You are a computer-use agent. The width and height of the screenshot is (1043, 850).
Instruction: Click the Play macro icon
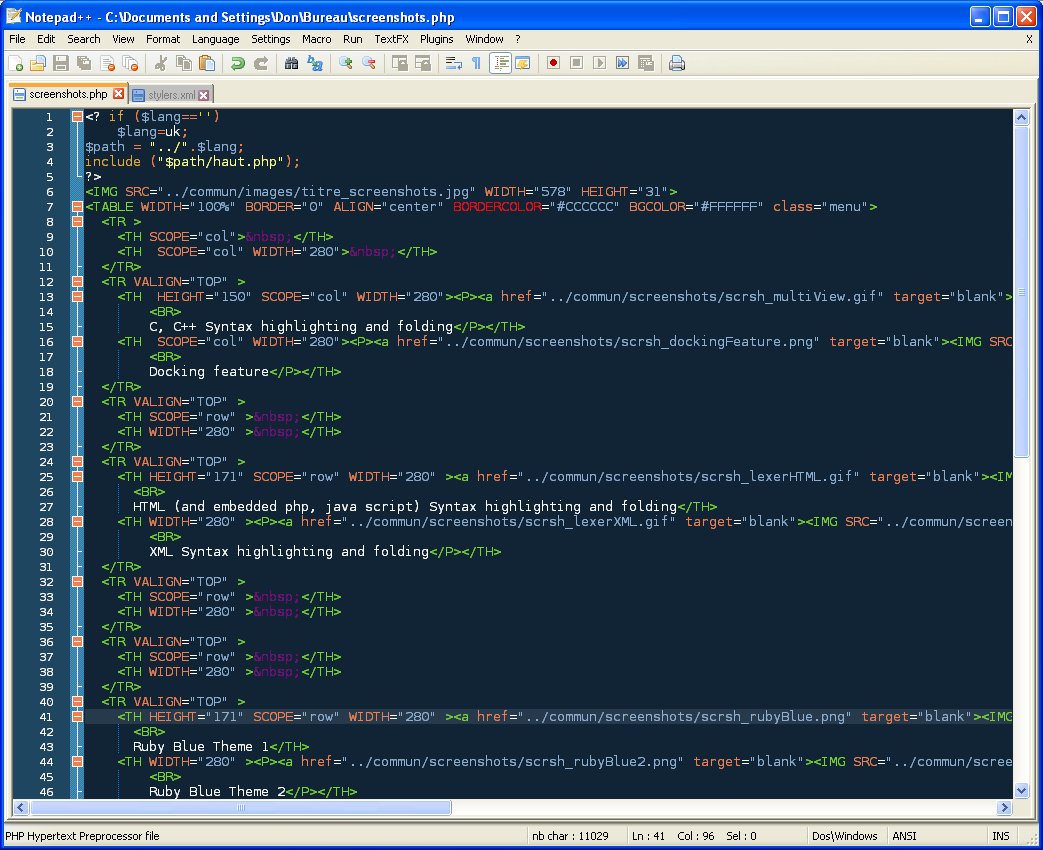(599, 63)
